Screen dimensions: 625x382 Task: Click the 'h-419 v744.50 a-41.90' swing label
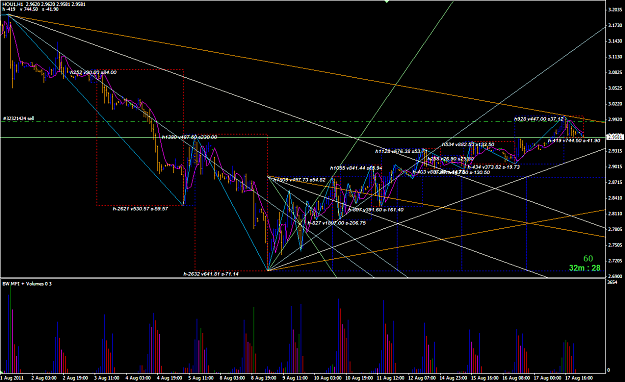574,140
